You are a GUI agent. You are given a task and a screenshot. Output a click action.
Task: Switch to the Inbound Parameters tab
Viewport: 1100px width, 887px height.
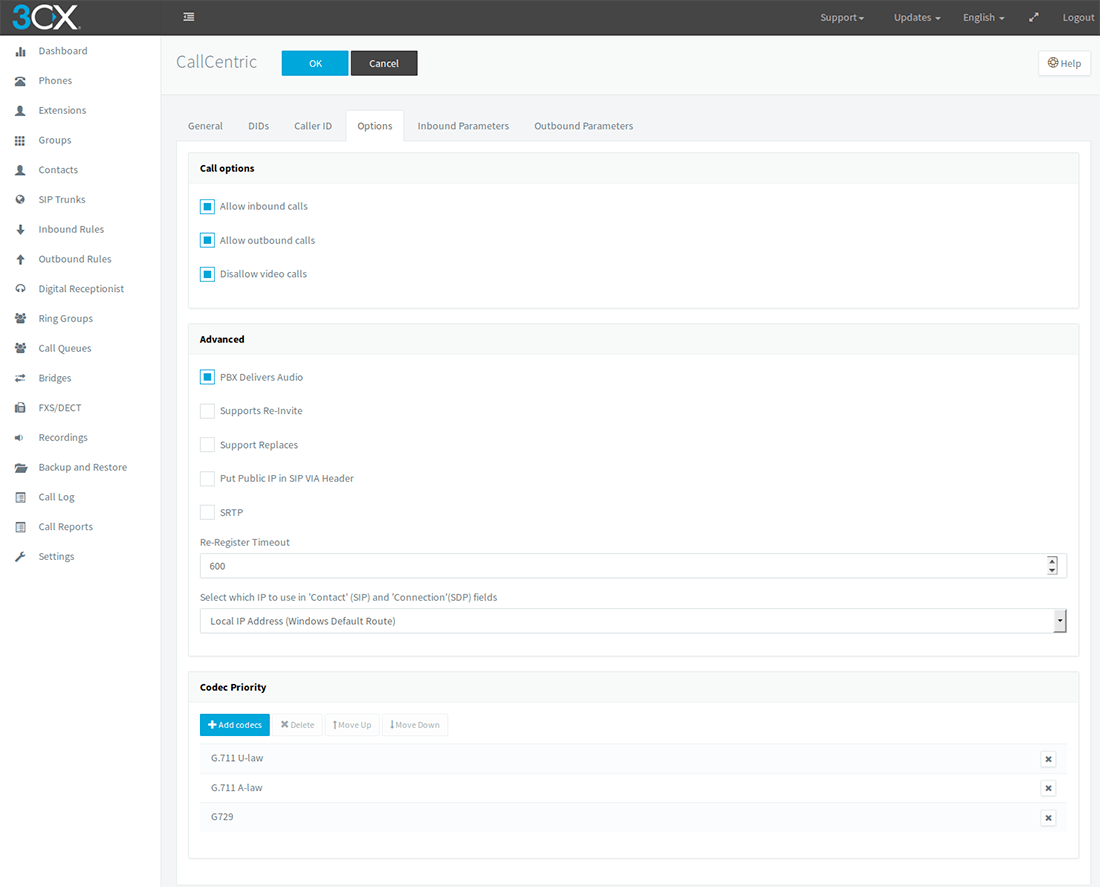[463, 125]
